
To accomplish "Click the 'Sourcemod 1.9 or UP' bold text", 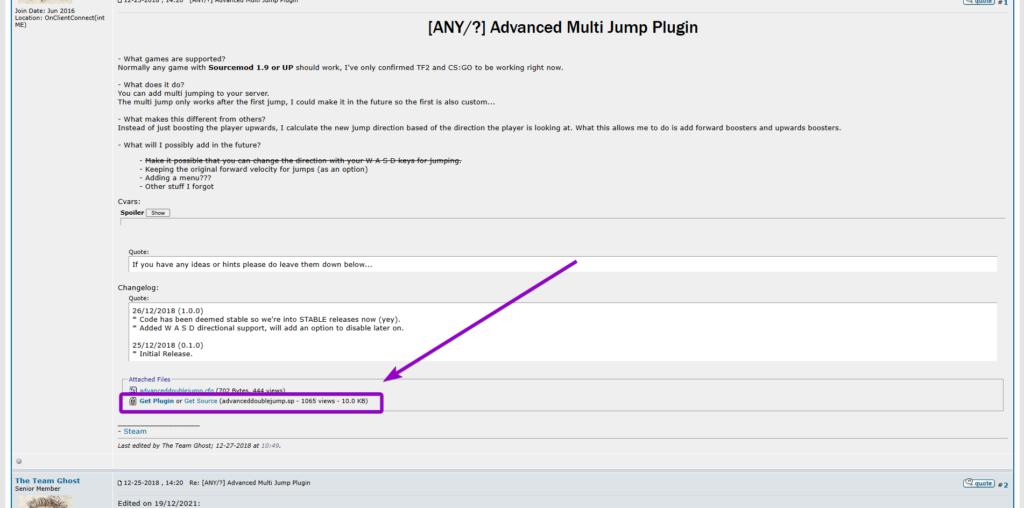I will pos(251,67).
